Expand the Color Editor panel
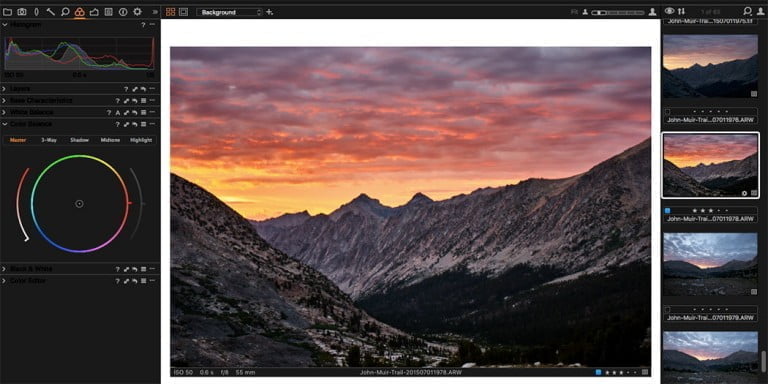 click(5, 281)
